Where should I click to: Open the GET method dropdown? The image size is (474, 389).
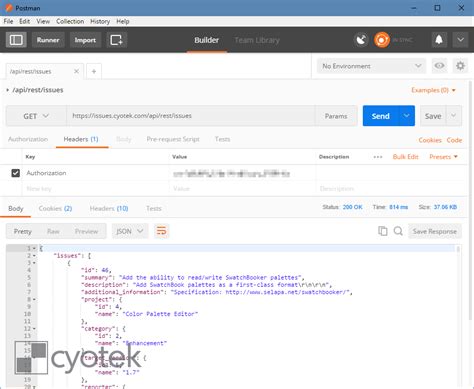pyautogui.click(x=36, y=116)
